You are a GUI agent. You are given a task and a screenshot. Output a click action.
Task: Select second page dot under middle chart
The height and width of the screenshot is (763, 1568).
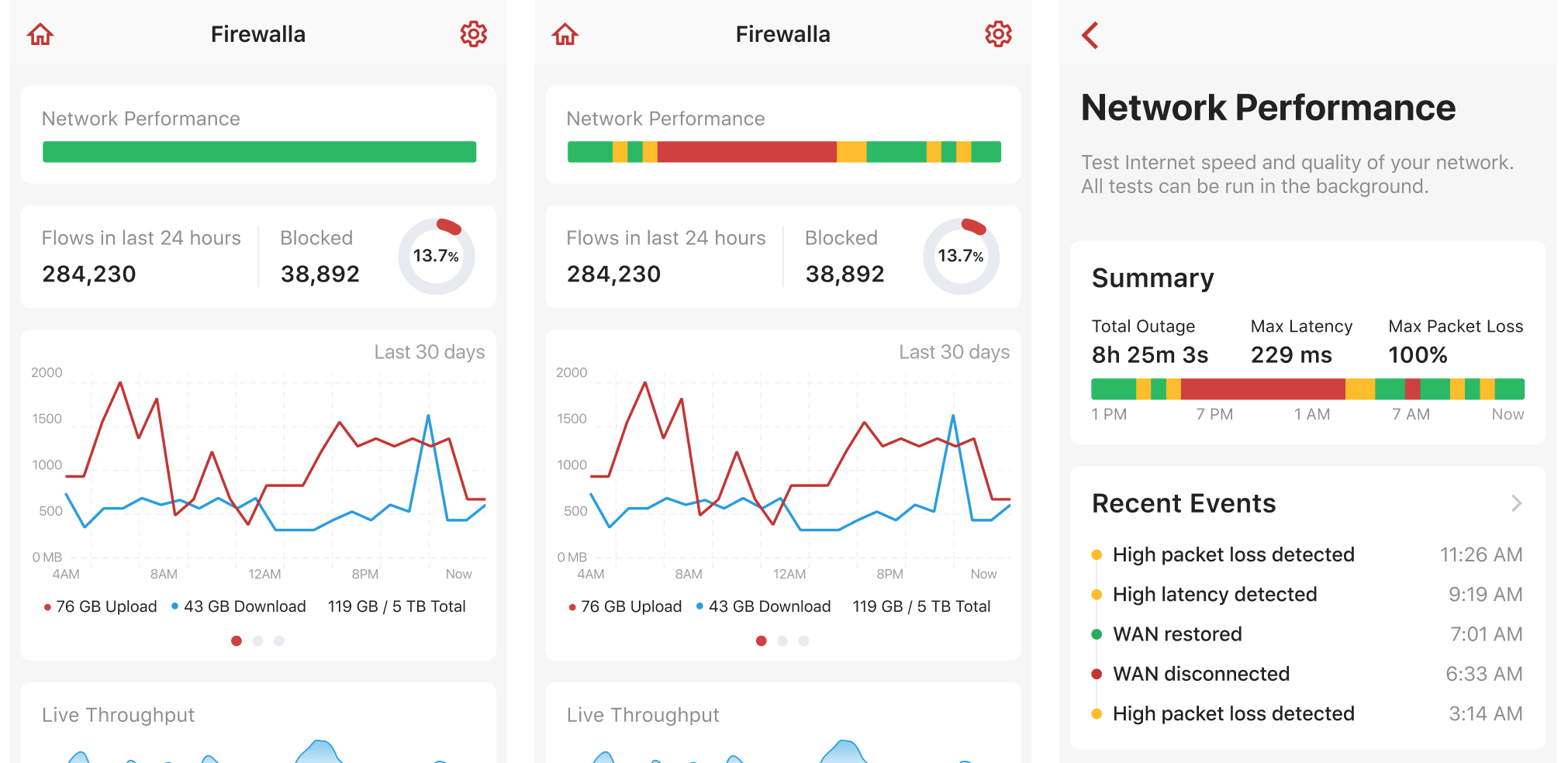click(x=782, y=640)
